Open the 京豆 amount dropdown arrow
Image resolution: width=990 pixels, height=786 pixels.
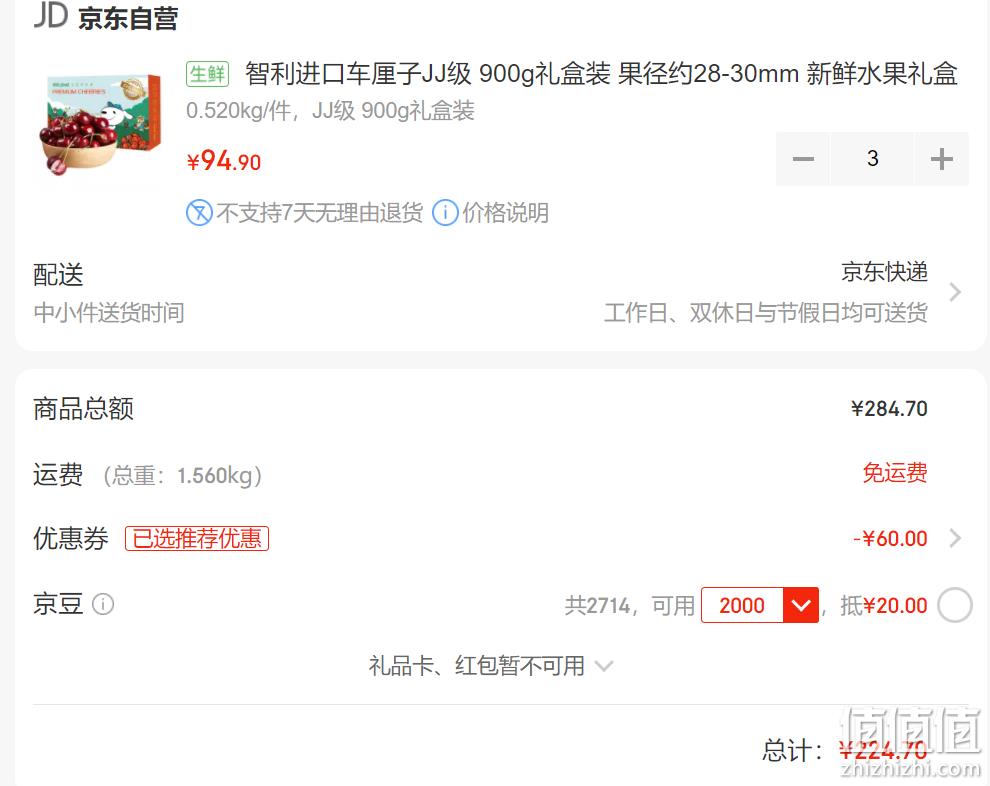click(801, 605)
